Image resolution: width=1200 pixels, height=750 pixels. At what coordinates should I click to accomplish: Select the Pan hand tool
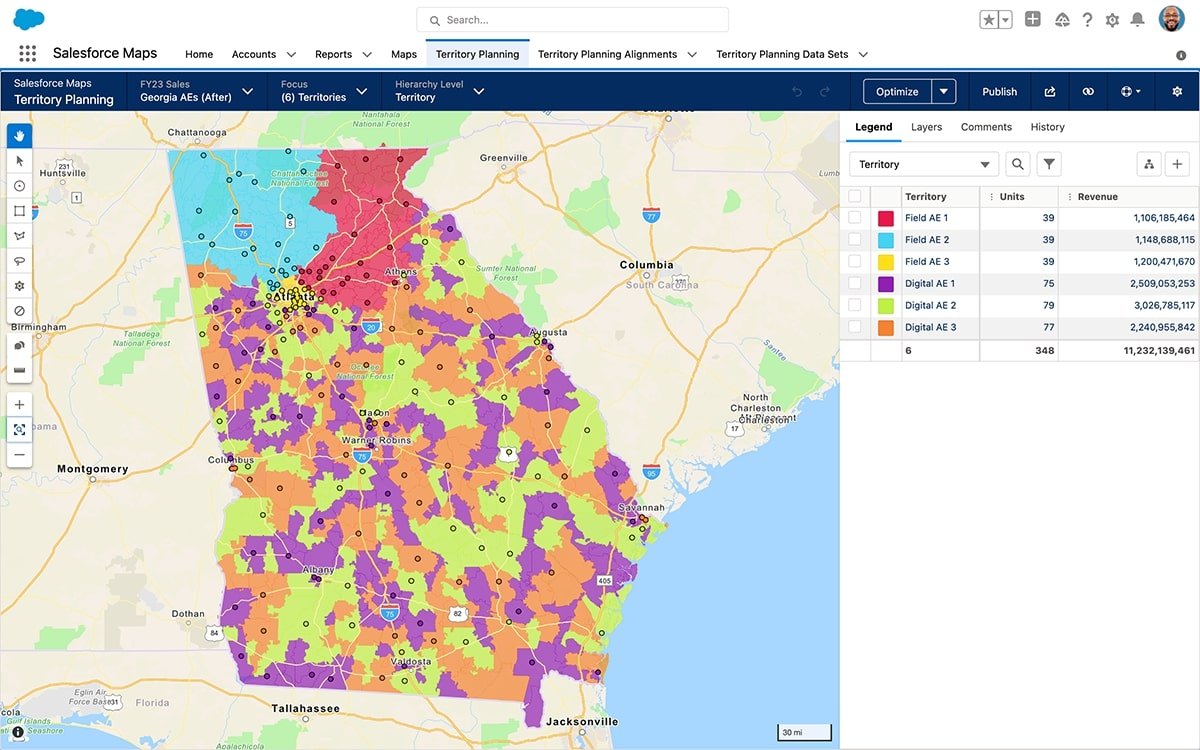(19, 135)
